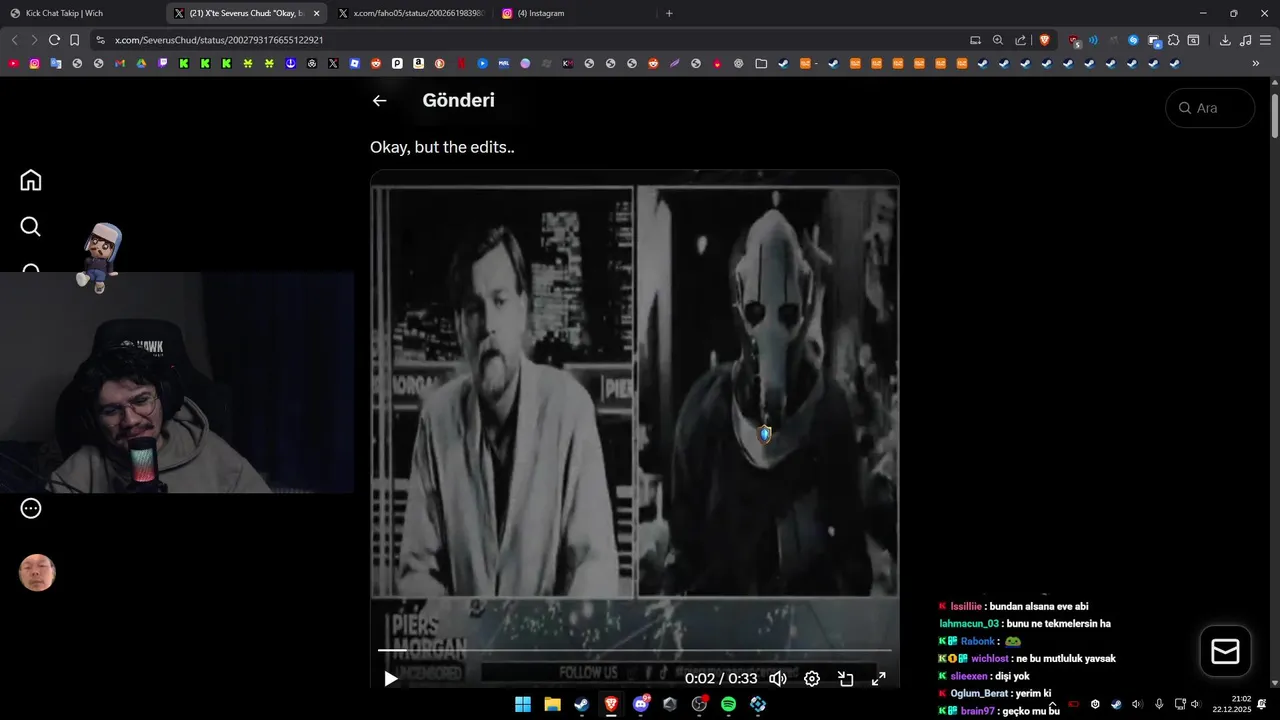1280x720 pixels.
Task: Show more bookmarks with the chevron
Action: tap(1256, 63)
